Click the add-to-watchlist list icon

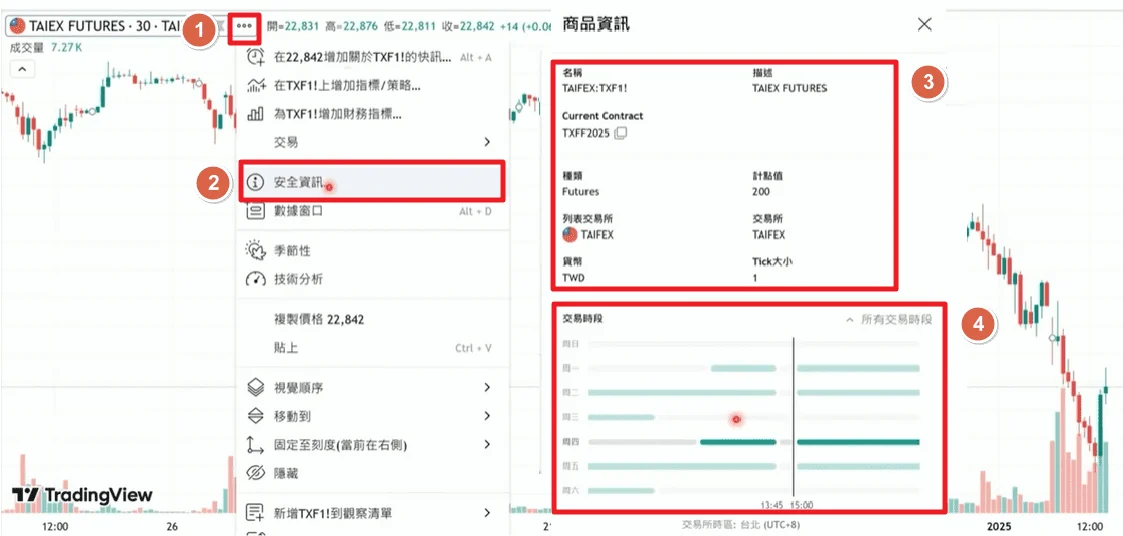coord(256,513)
